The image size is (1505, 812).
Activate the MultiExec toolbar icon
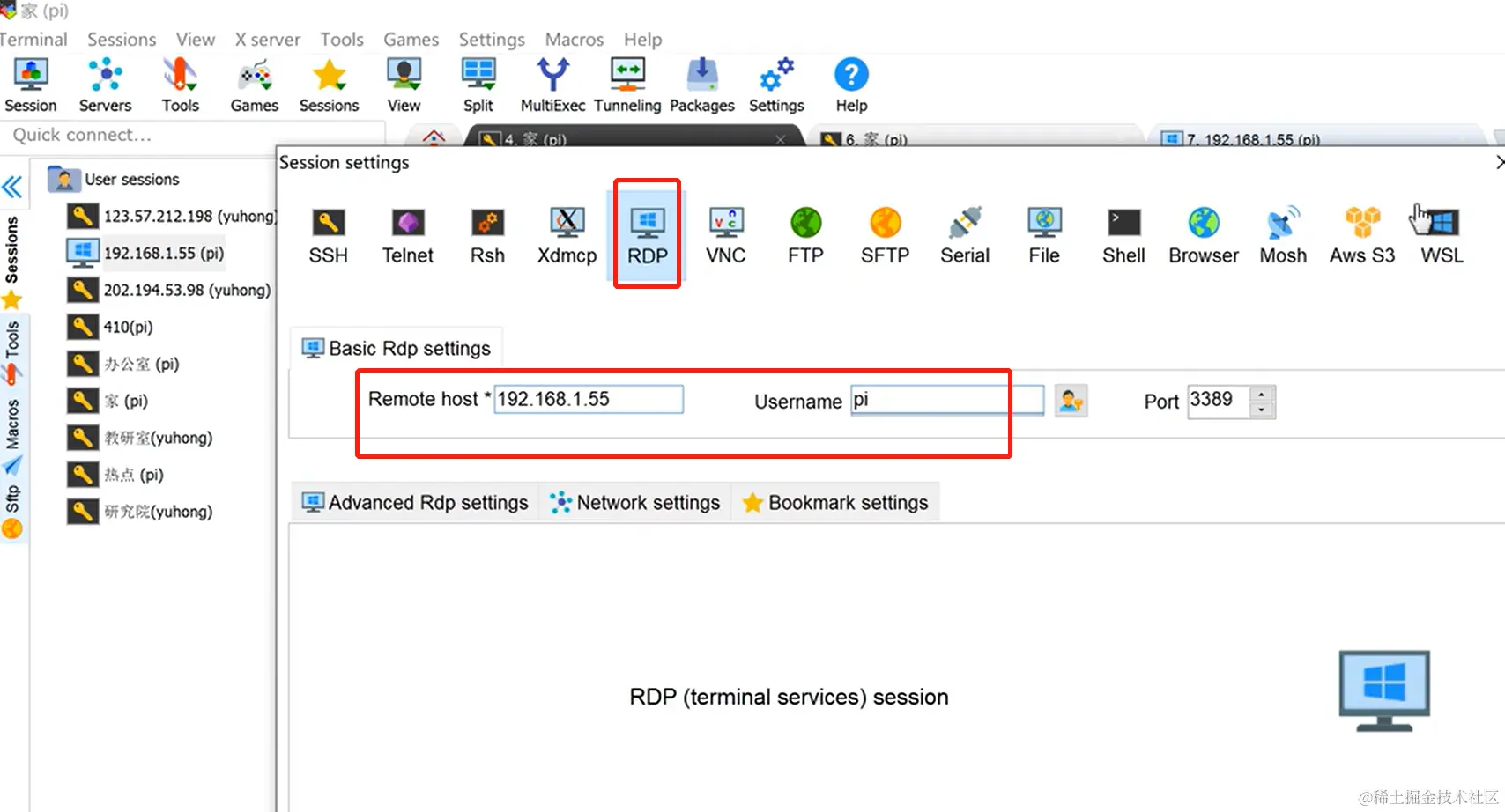[552, 85]
